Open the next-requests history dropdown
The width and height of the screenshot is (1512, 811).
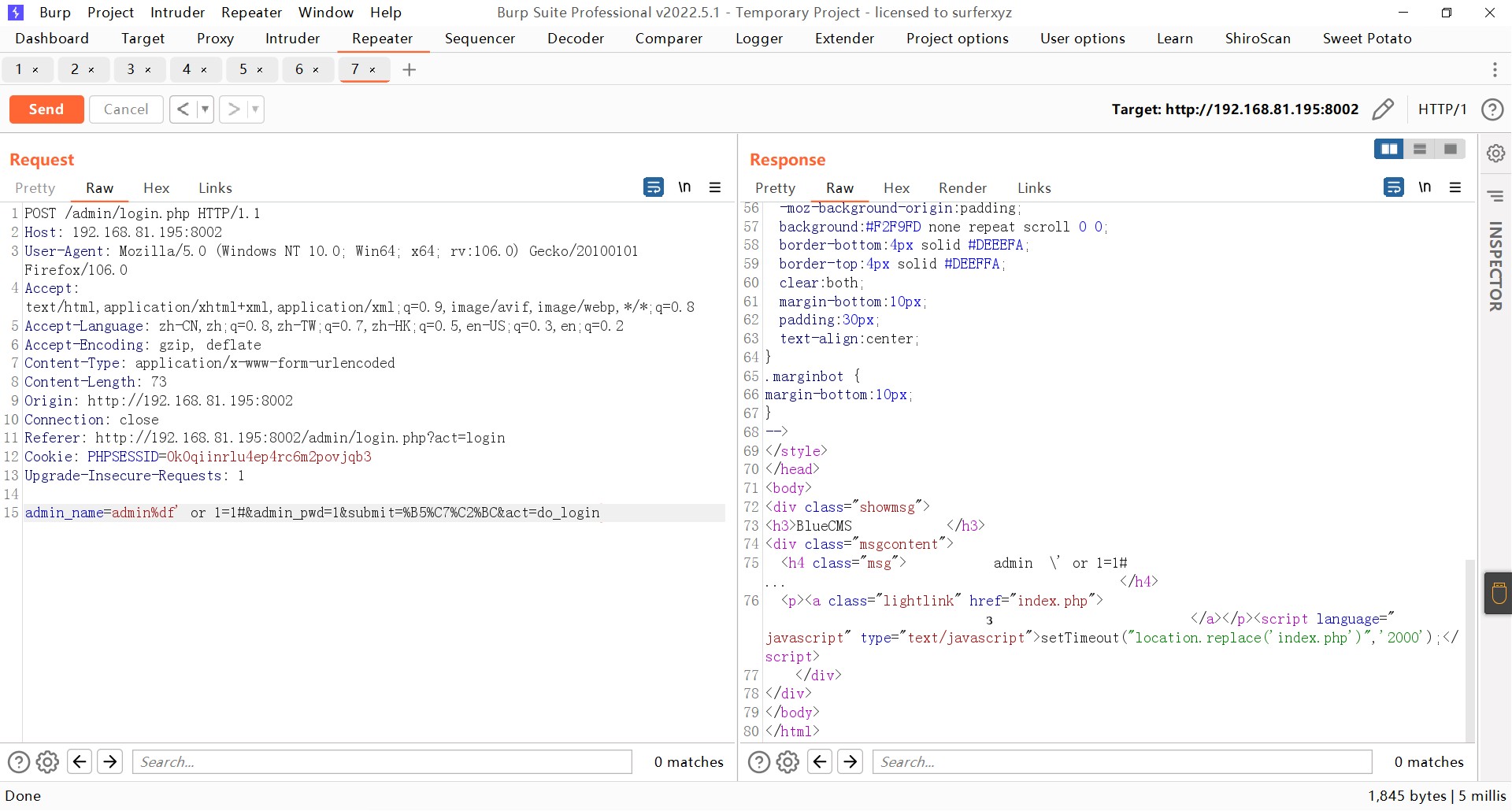click(x=255, y=109)
